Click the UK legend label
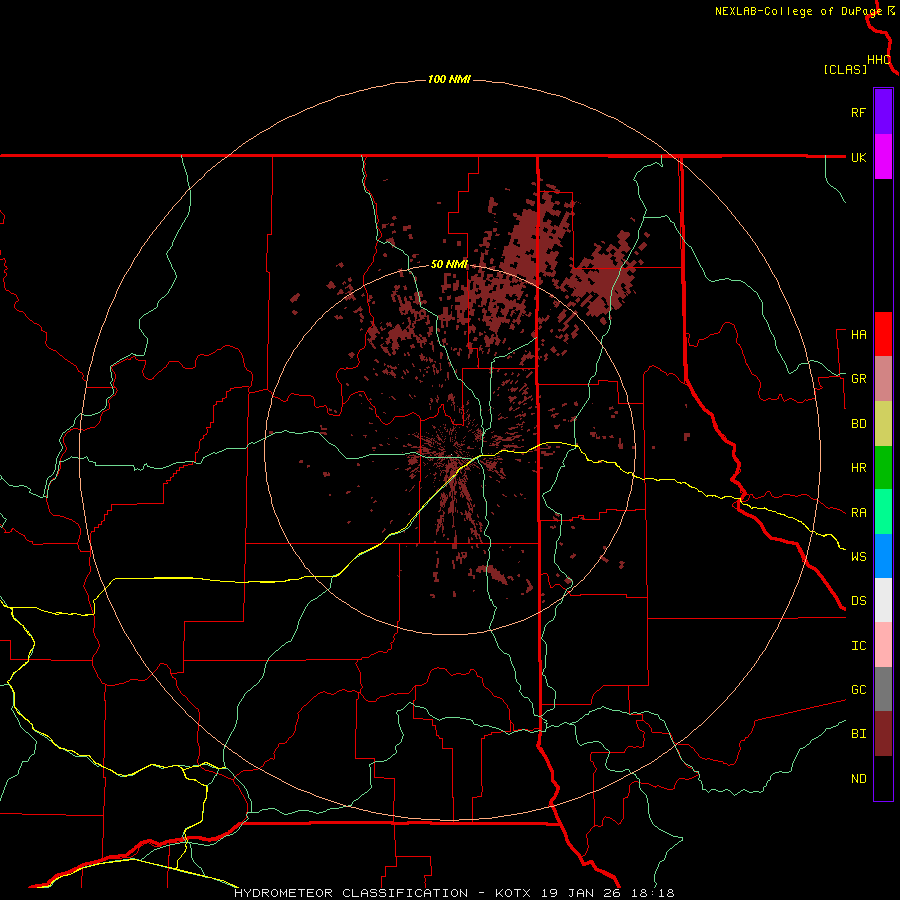The image size is (900, 900). pos(858,157)
